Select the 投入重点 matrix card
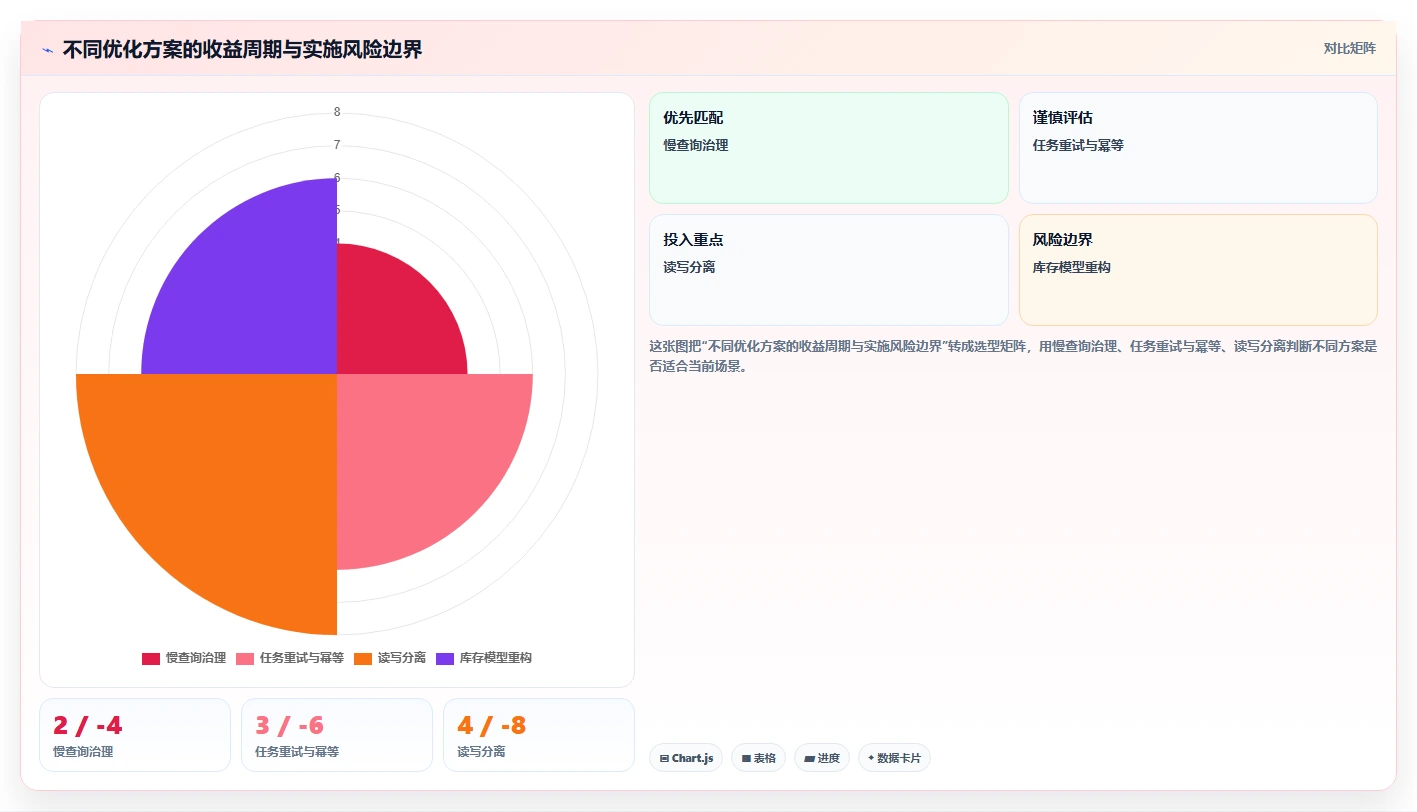Screen dimensions: 1417x812 click(829, 270)
